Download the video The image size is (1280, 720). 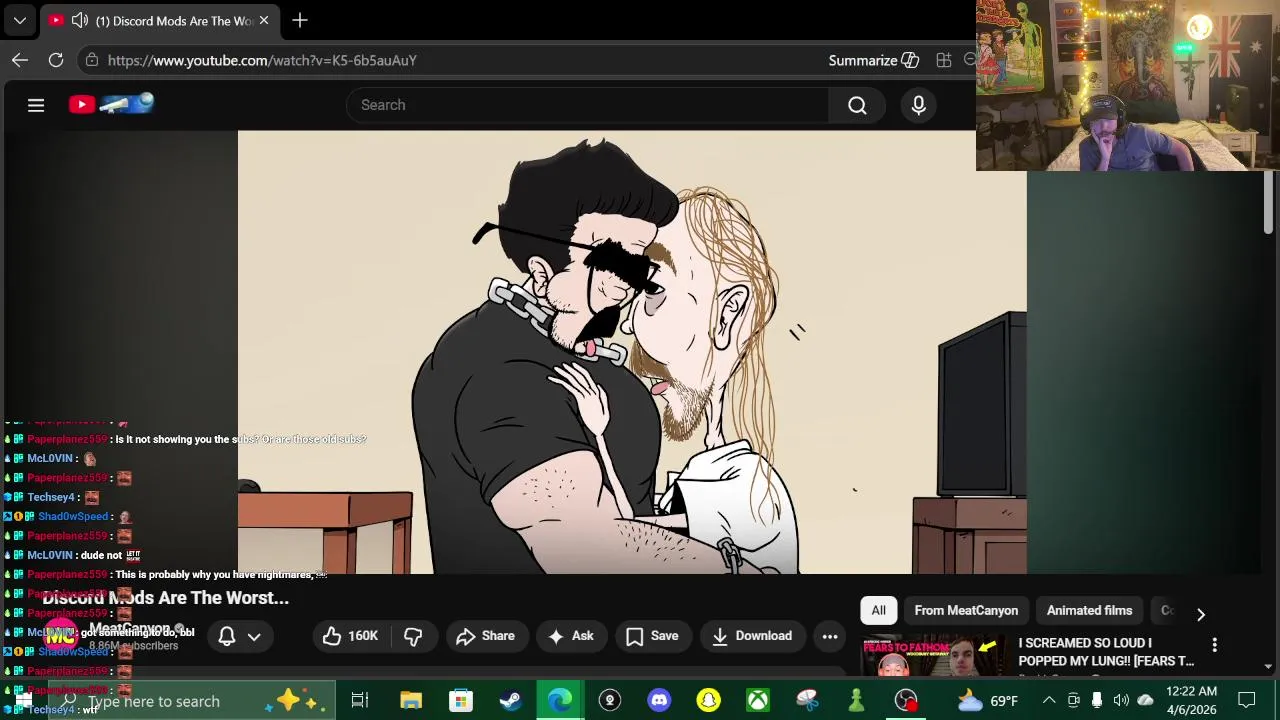tap(752, 636)
